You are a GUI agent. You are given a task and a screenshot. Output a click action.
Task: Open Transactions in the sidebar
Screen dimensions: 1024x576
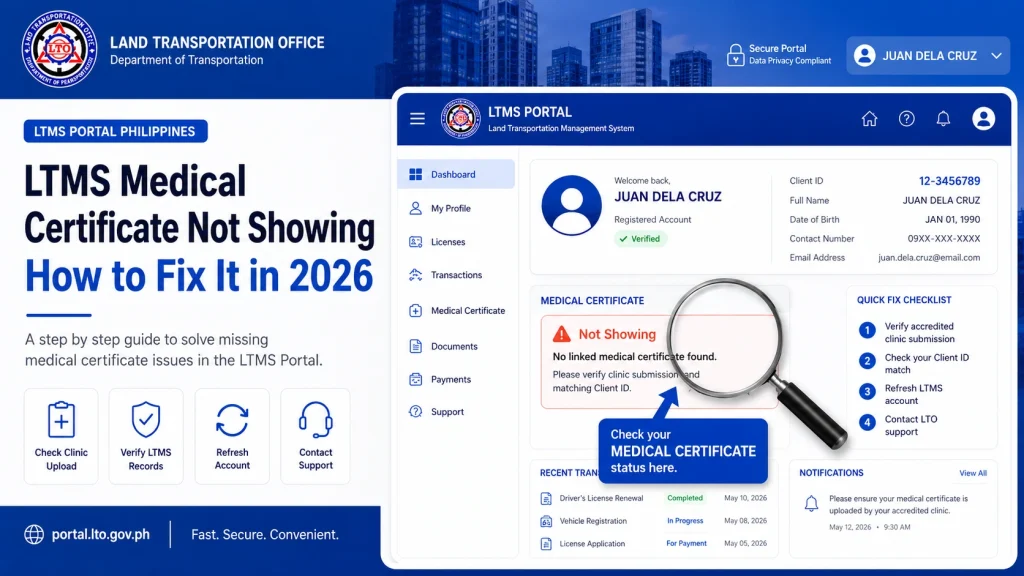(x=456, y=275)
